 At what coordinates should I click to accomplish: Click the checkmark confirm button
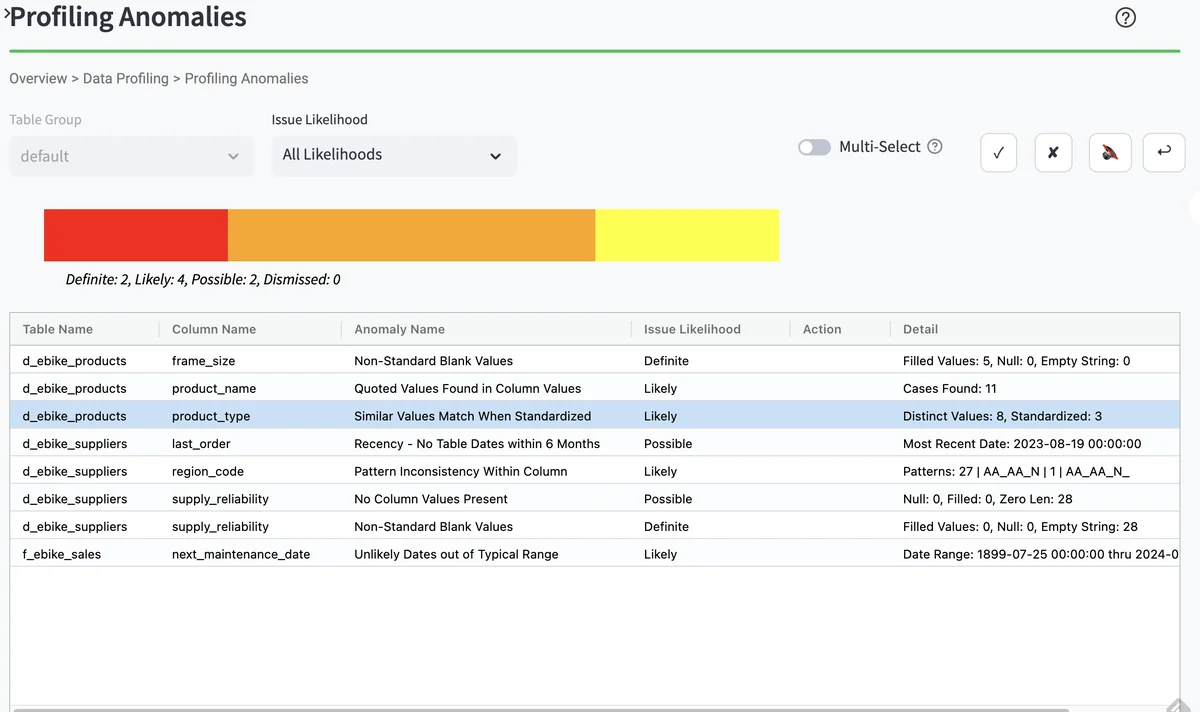click(x=998, y=153)
